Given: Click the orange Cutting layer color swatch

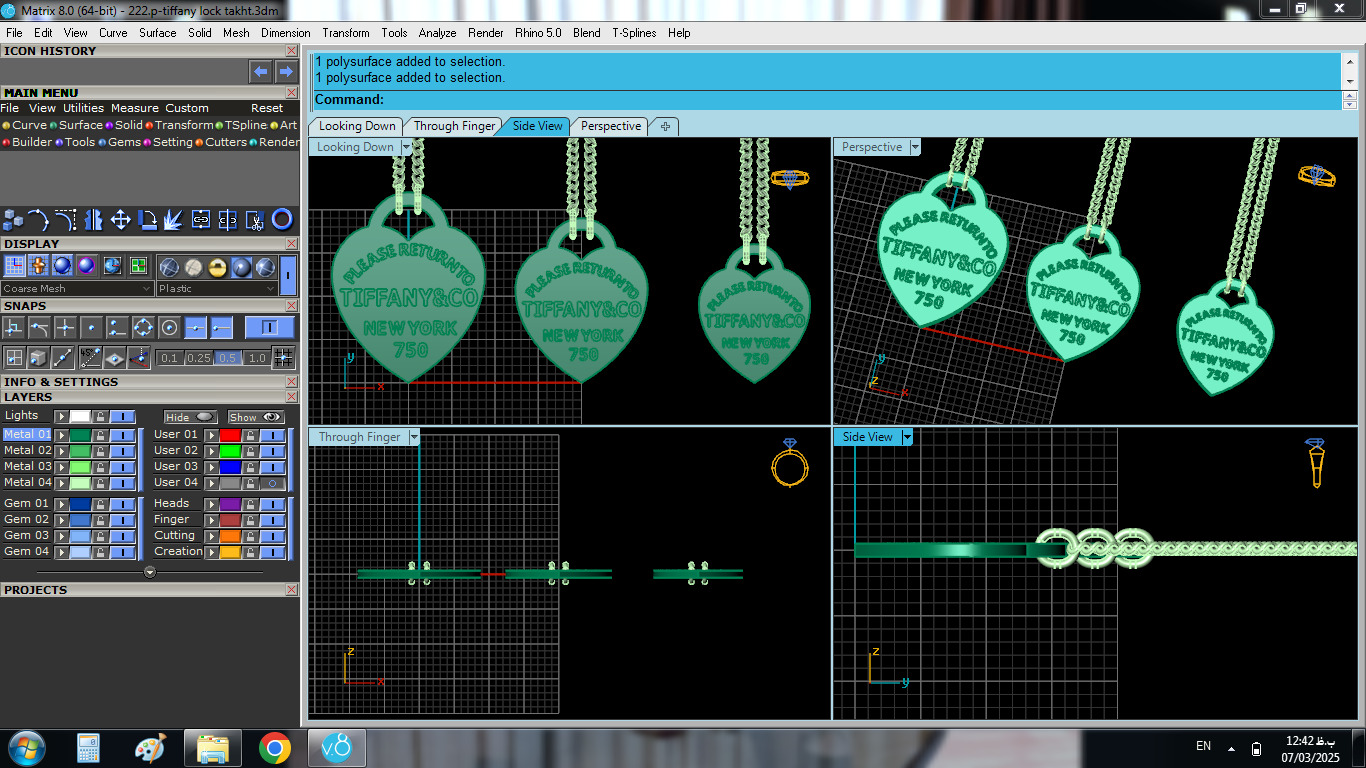Looking at the screenshot, I should [230, 536].
